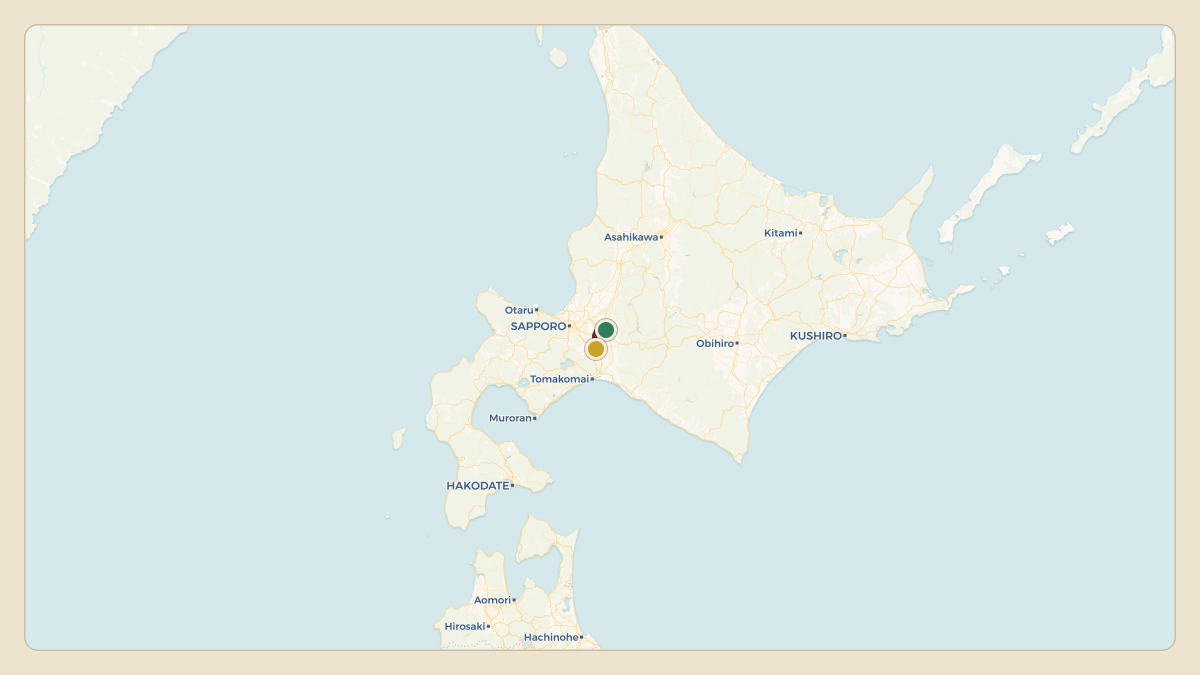1200x675 pixels.
Task: Click the Obihiro city dot marker
Action: pyautogui.click(x=737, y=344)
